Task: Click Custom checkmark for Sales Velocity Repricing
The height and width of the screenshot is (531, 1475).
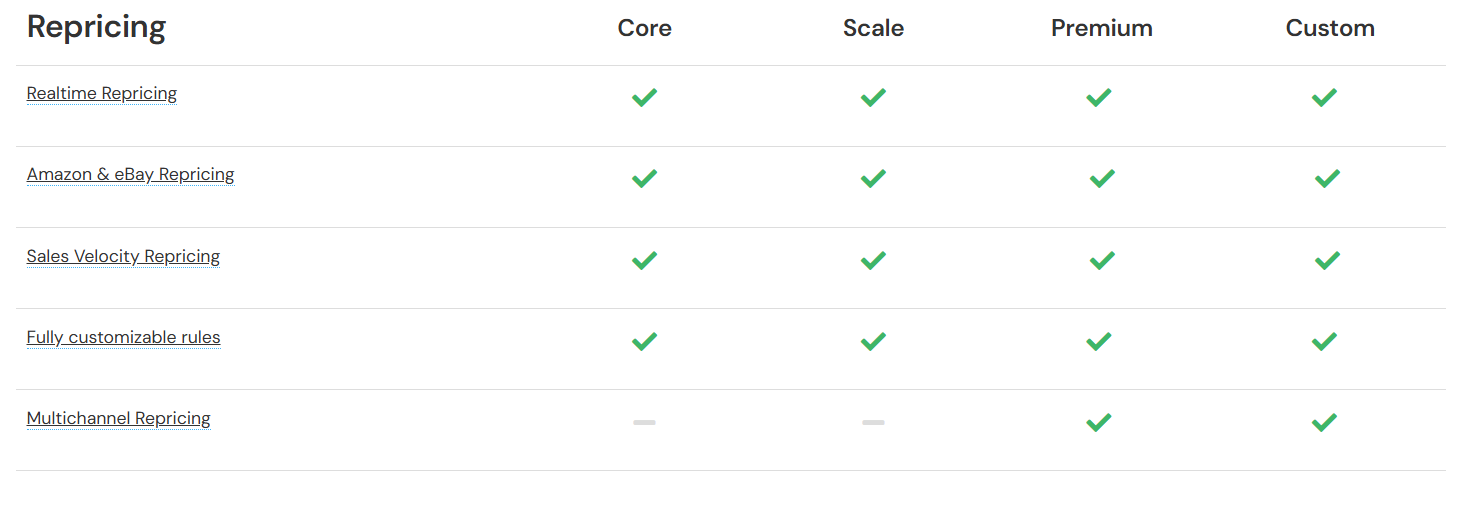Action: pyautogui.click(x=1327, y=260)
